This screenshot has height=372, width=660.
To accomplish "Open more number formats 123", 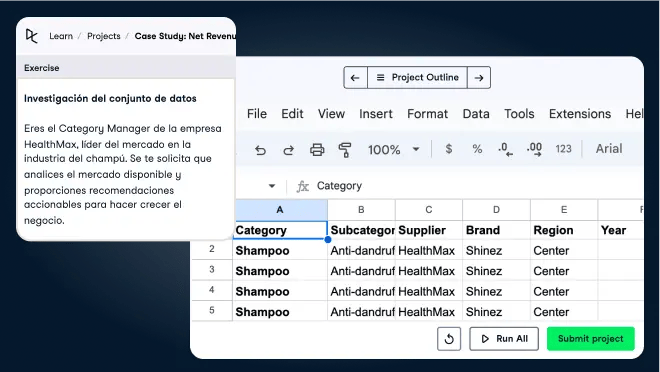I will (x=563, y=149).
